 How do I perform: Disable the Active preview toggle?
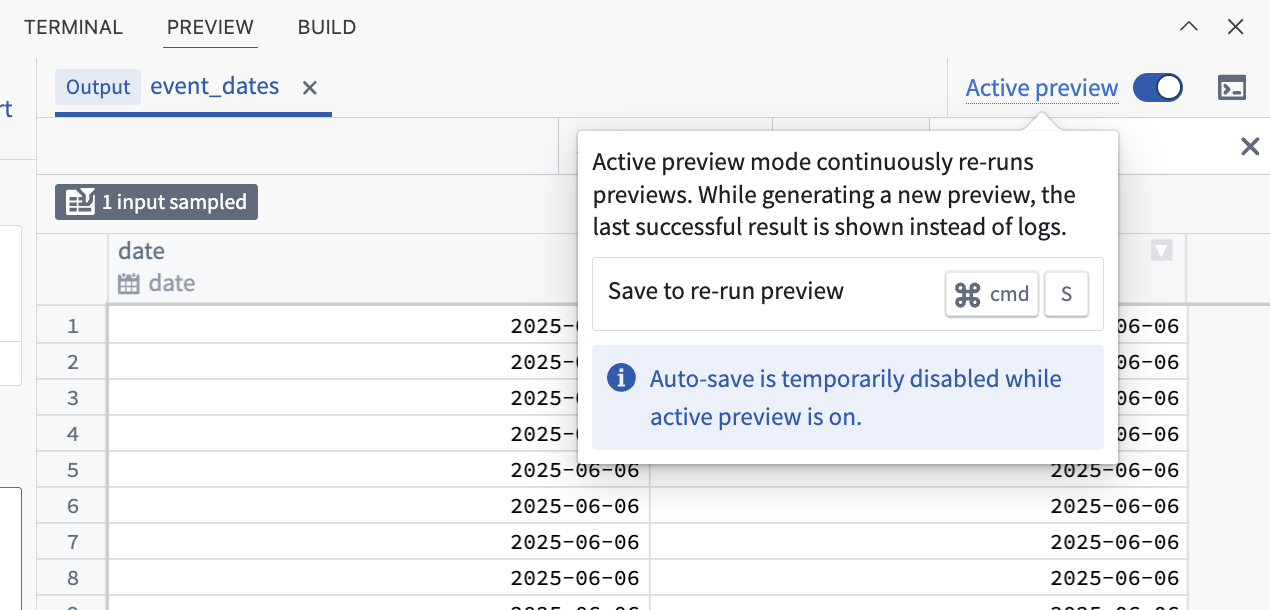point(1157,88)
